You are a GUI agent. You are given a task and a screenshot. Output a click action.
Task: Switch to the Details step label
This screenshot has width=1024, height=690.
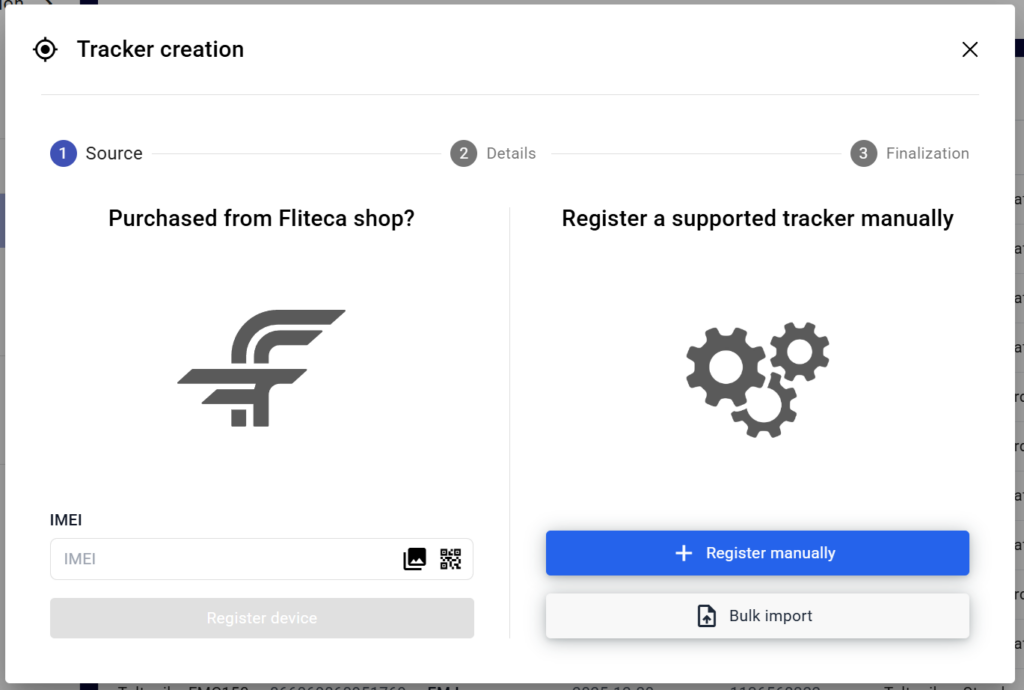pos(511,153)
